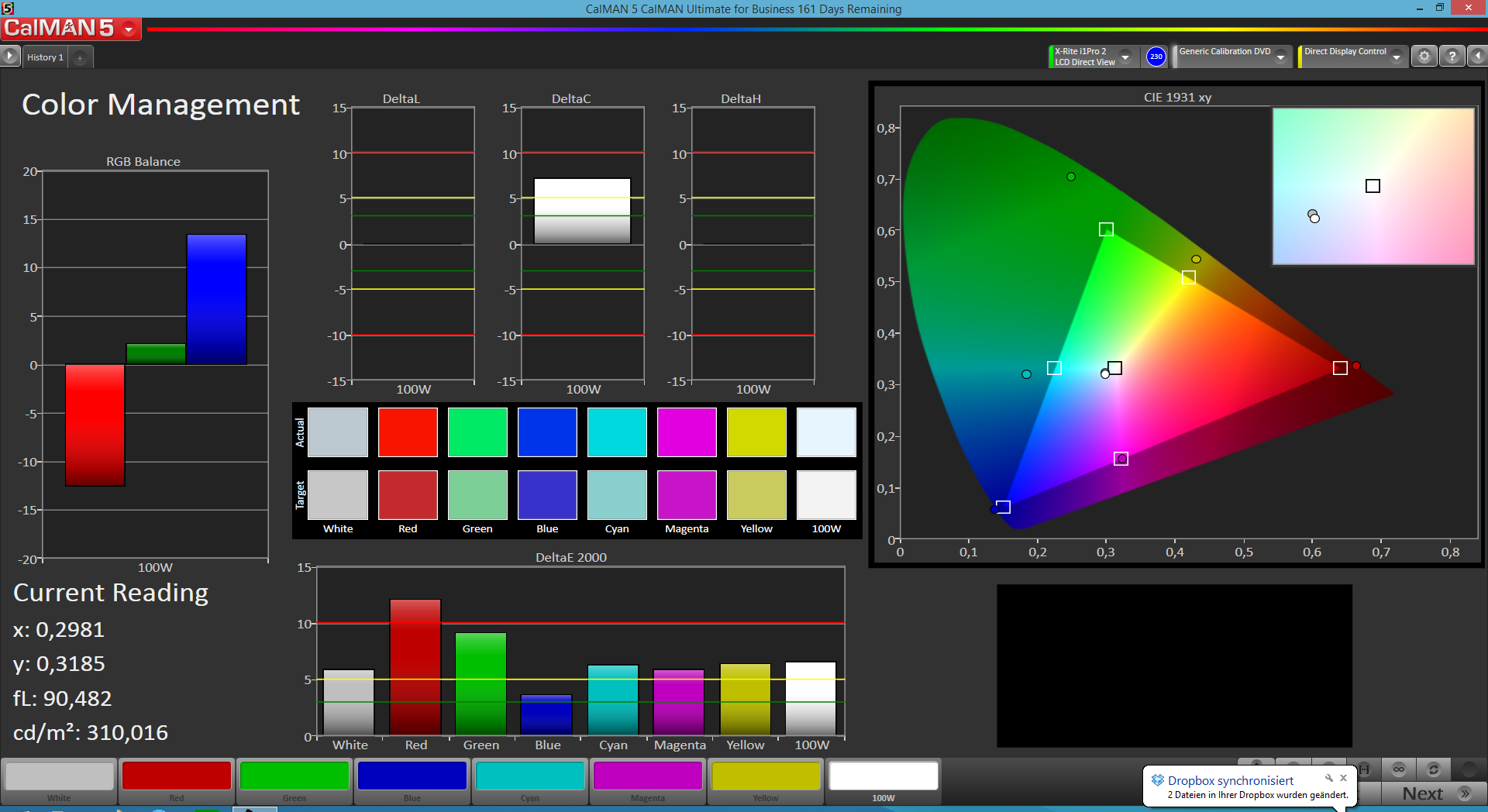Select the Cyan color patch in bottom strip
This screenshot has width=1488, height=812.
pos(530,776)
